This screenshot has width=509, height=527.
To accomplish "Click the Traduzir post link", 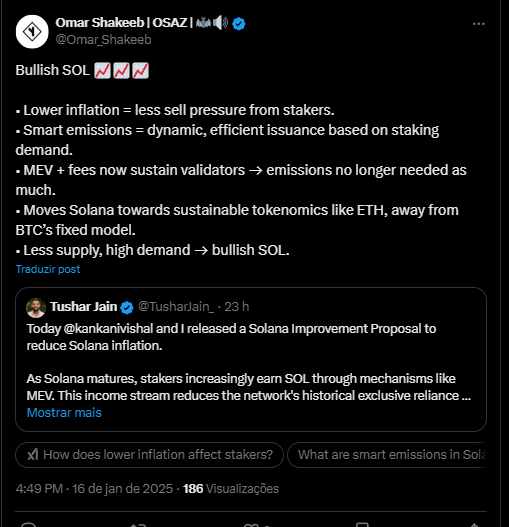I will (48, 269).
